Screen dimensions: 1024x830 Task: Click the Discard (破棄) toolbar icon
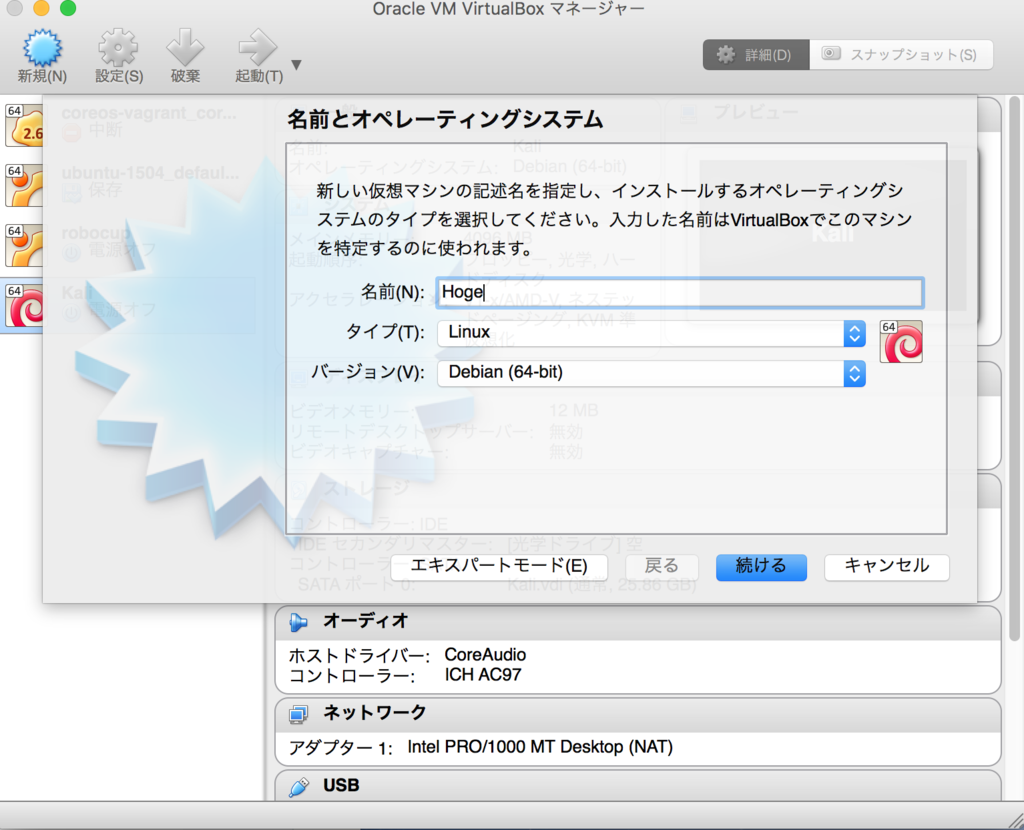185,48
